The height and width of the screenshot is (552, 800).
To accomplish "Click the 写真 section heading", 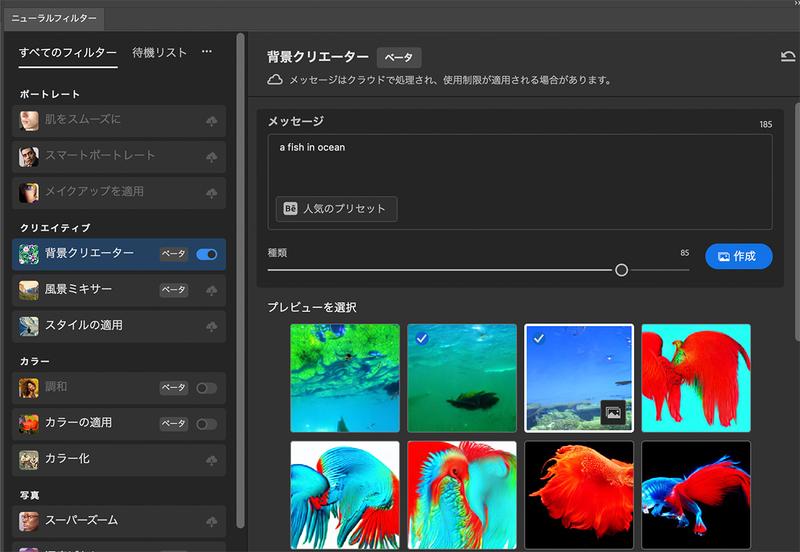I will (29, 495).
